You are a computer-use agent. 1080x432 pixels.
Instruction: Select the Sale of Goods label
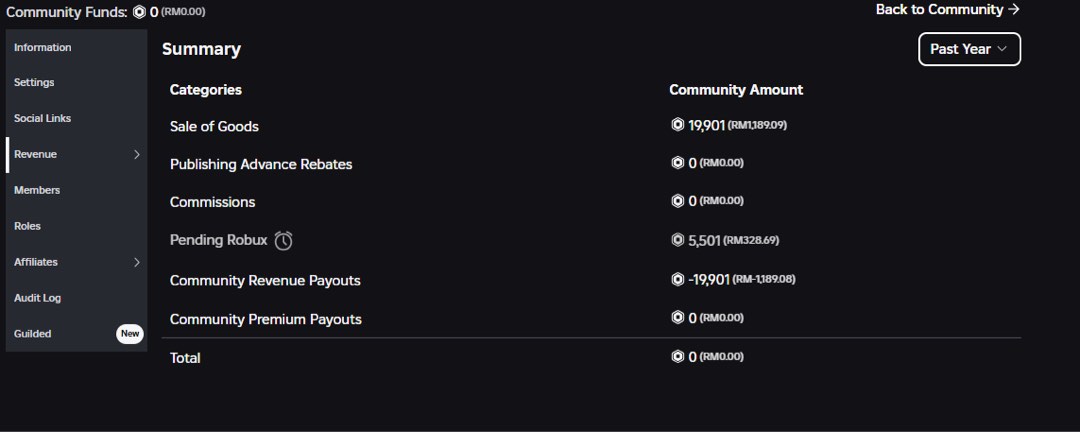(x=214, y=126)
